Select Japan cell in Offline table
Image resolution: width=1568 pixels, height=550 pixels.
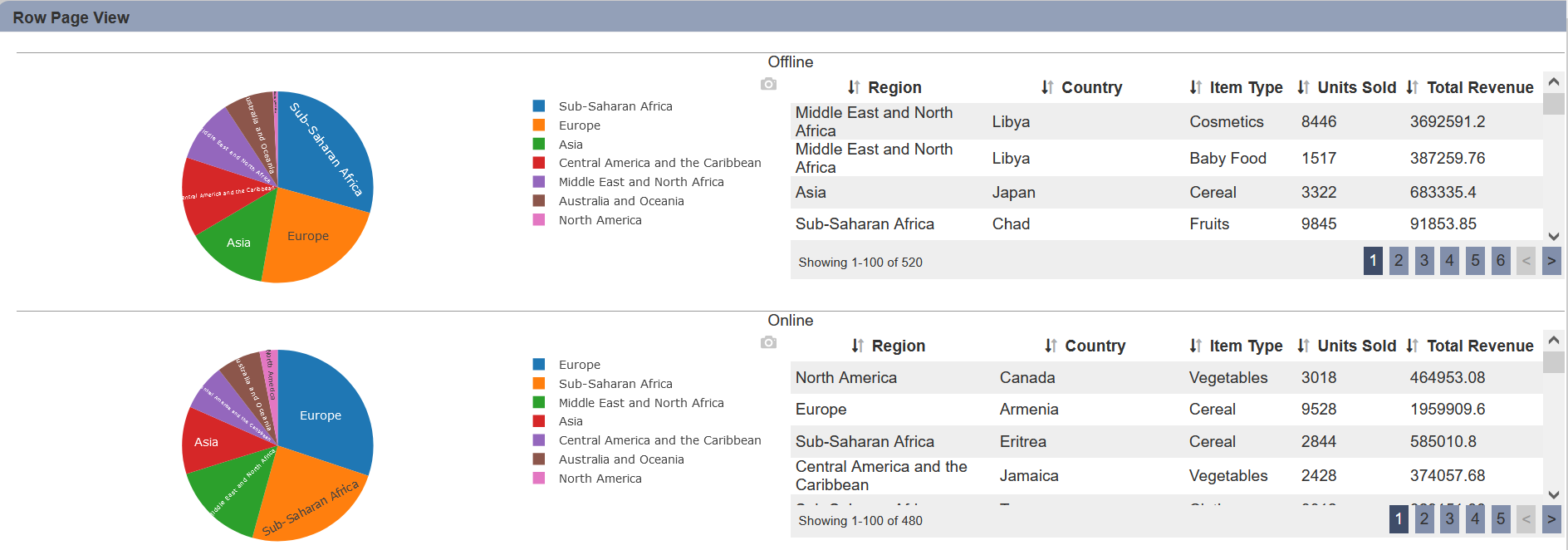[x=1014, y=193]
